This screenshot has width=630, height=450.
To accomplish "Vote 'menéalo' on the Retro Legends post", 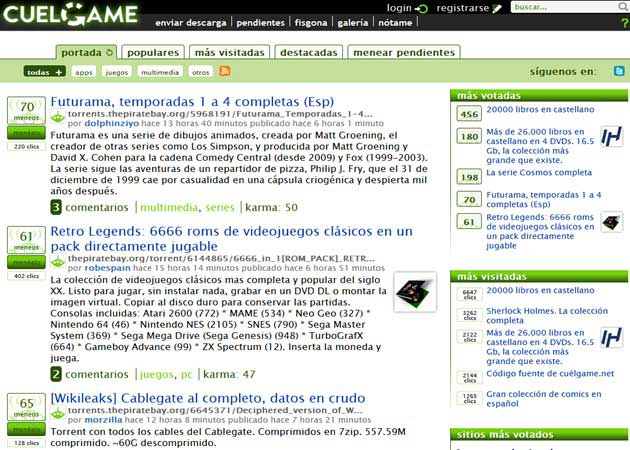I will (x=27, y=260).
